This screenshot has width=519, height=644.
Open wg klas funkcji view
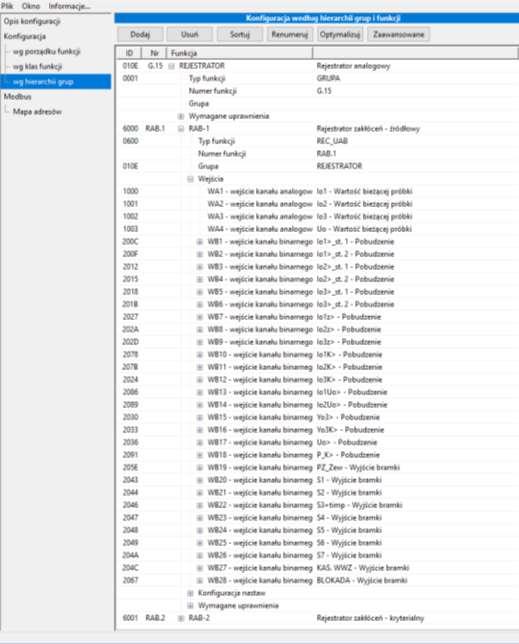[x=37, y=67]
